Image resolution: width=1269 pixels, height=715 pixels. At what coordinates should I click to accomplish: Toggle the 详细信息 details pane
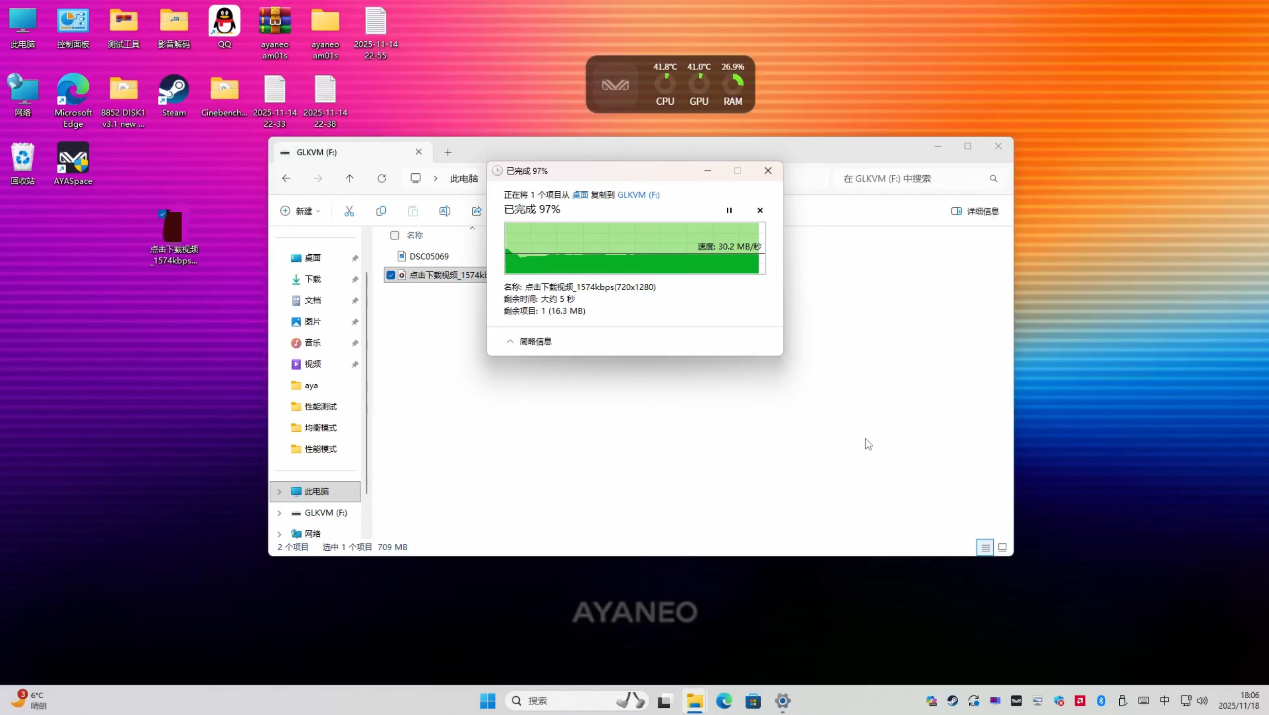point(975,211)
